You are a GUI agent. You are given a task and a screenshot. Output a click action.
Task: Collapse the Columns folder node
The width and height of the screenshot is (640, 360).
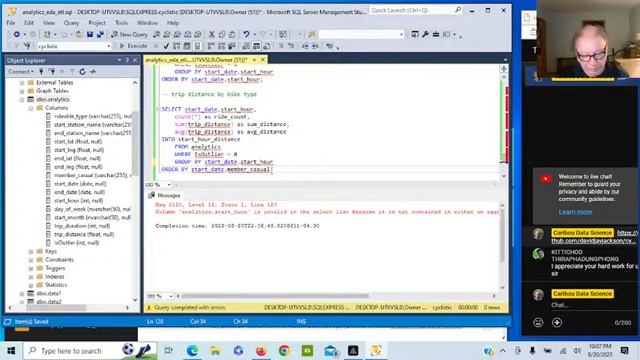click(x=31, y=108)
